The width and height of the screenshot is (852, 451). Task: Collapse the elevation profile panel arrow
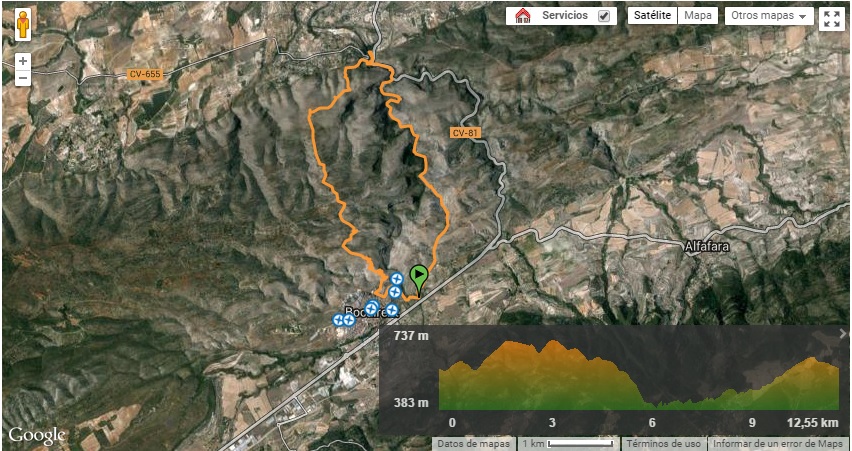coord(843,334)
